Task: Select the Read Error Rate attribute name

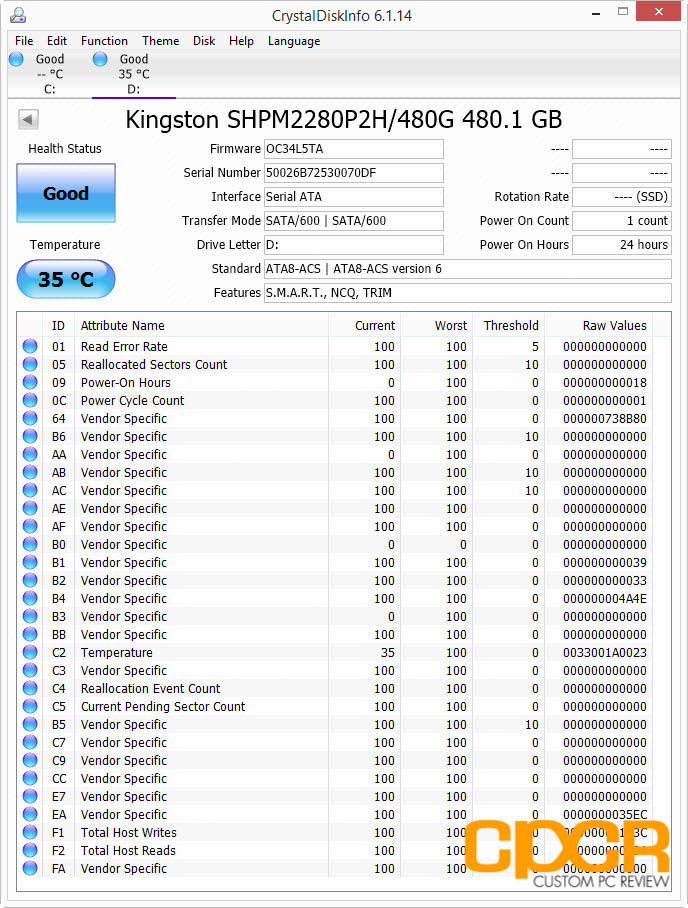Action: pyautogui.click(x=124, y=346)
